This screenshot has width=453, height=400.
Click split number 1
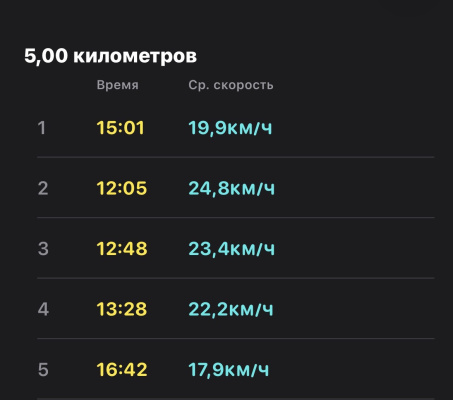click(x=42, y=128)
